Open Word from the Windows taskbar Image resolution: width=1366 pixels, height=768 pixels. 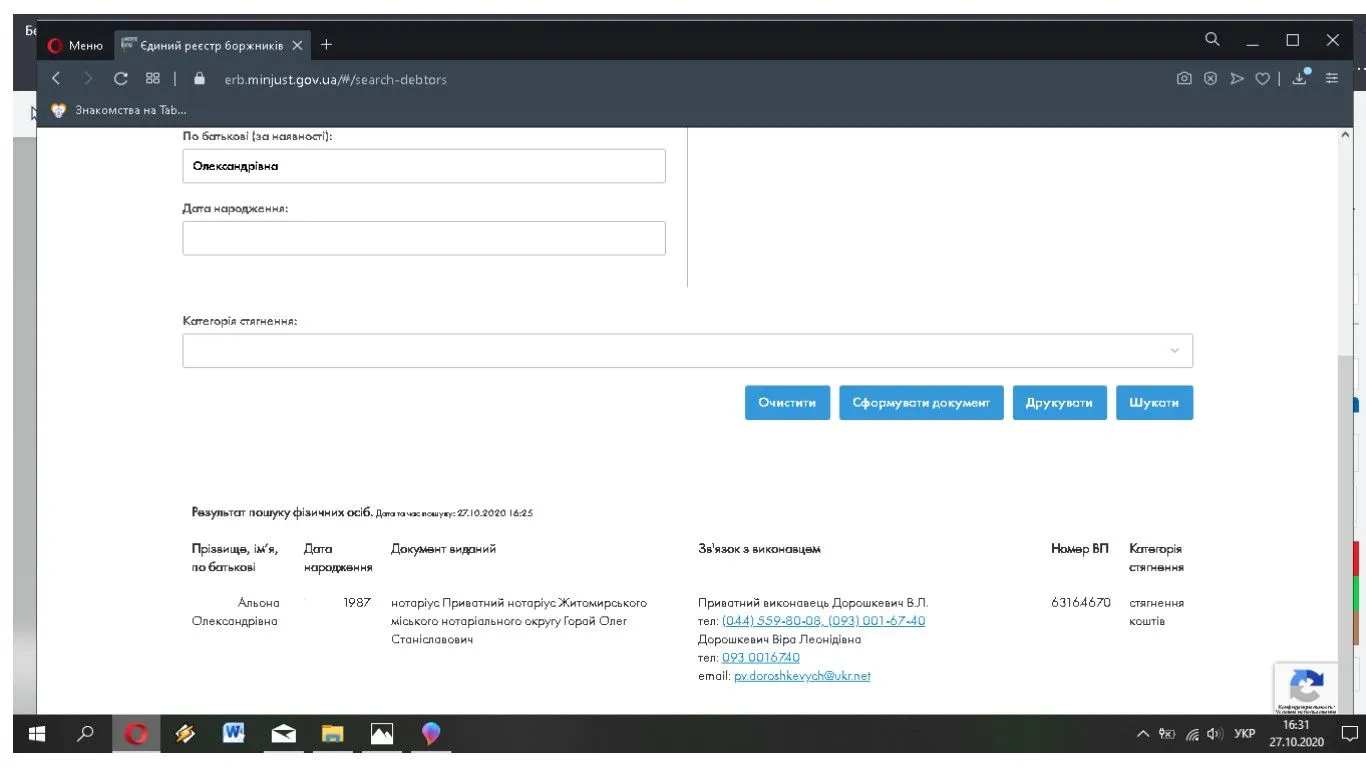234,734
